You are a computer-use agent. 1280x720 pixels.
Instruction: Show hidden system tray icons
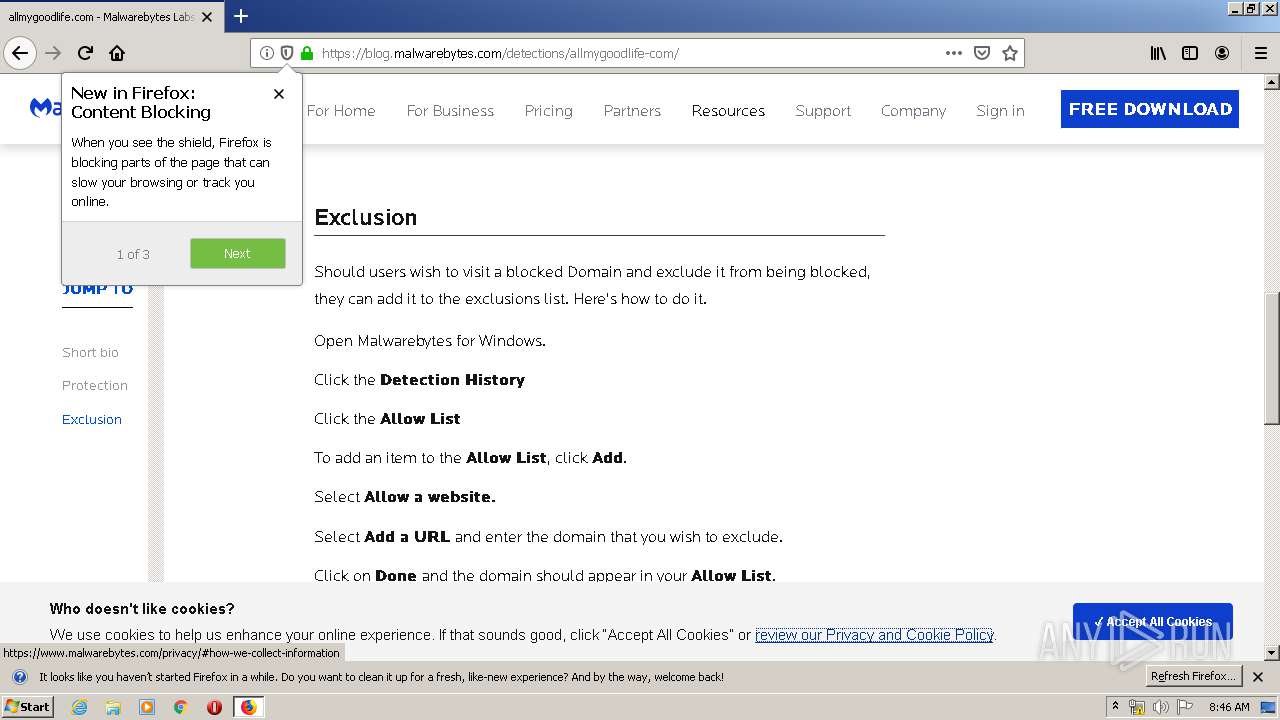click(1116, 706)
